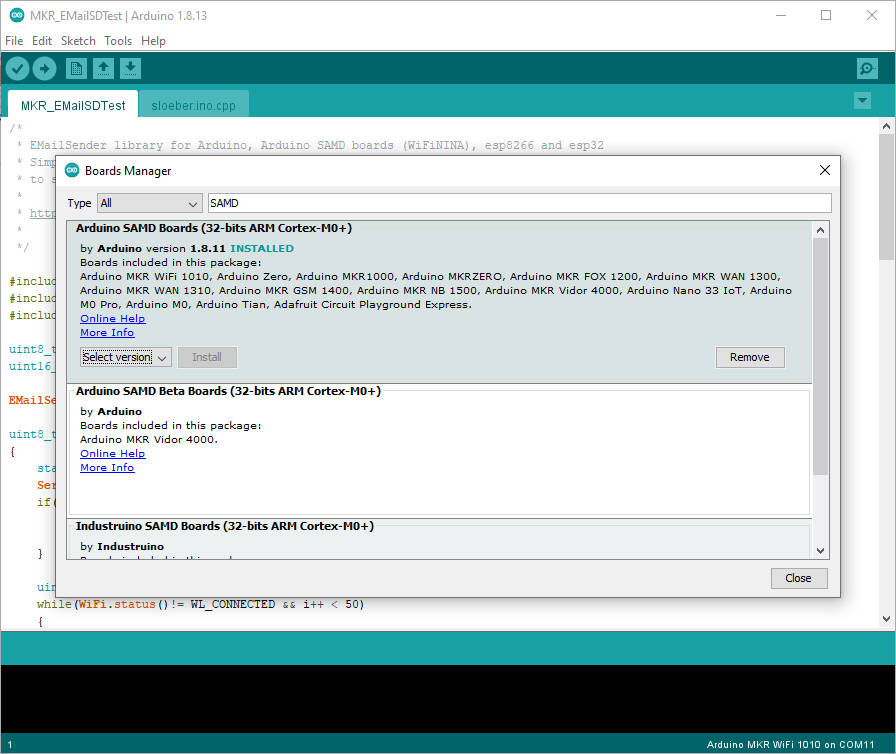Create a new sketch with the New icon

pyautogui.click(x=76, y=69)
